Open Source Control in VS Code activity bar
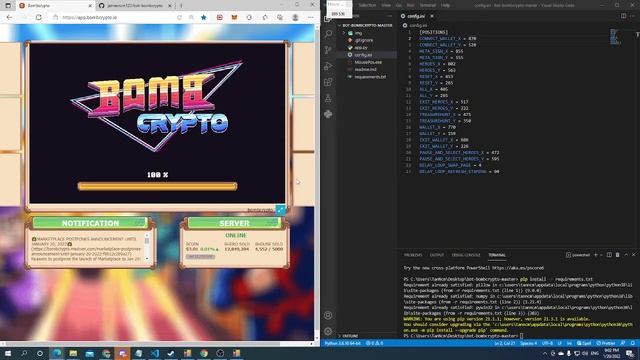640x360 pixels. coord(328,50)
